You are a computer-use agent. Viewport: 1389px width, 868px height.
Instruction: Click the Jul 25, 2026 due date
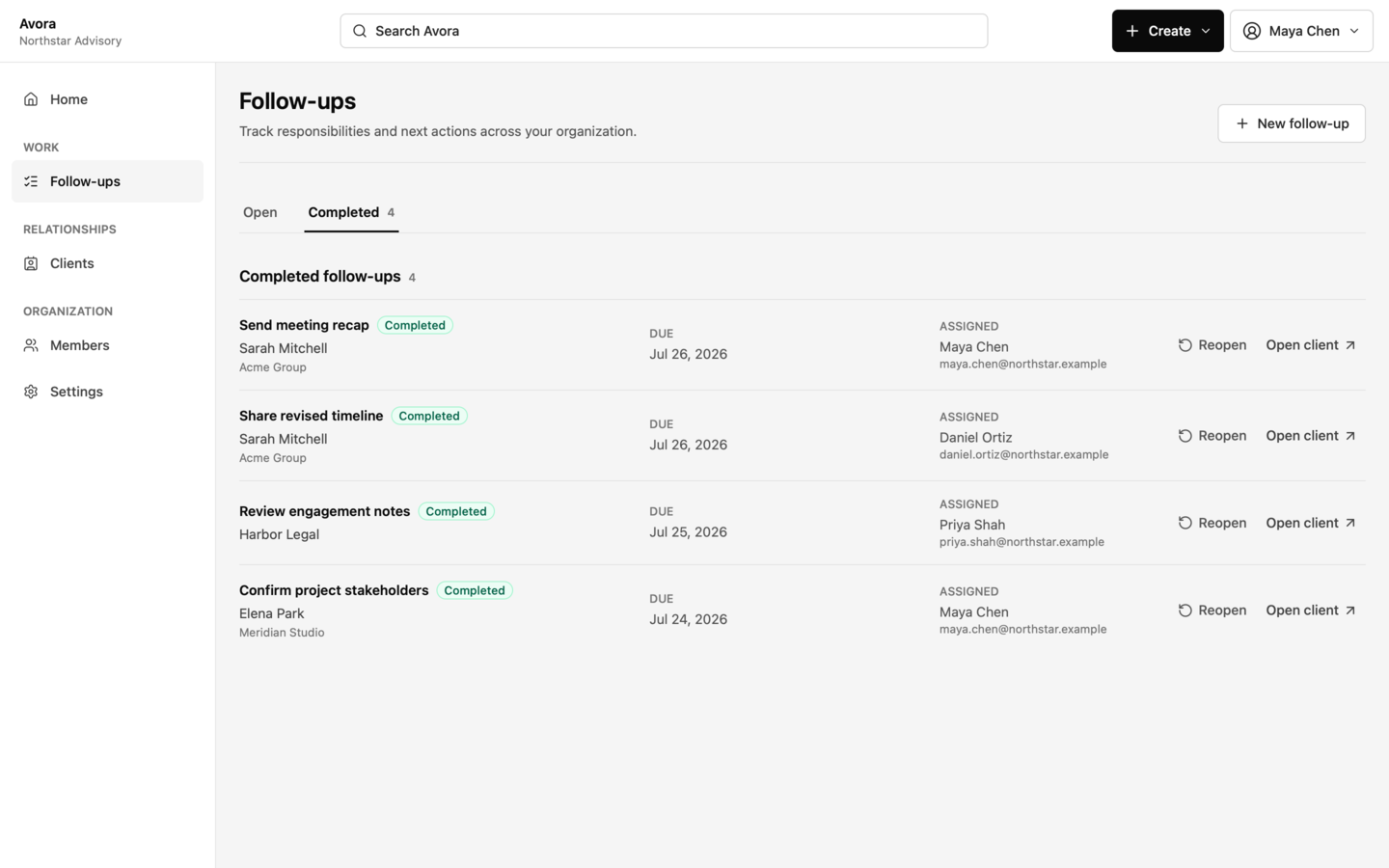point(689,532)
